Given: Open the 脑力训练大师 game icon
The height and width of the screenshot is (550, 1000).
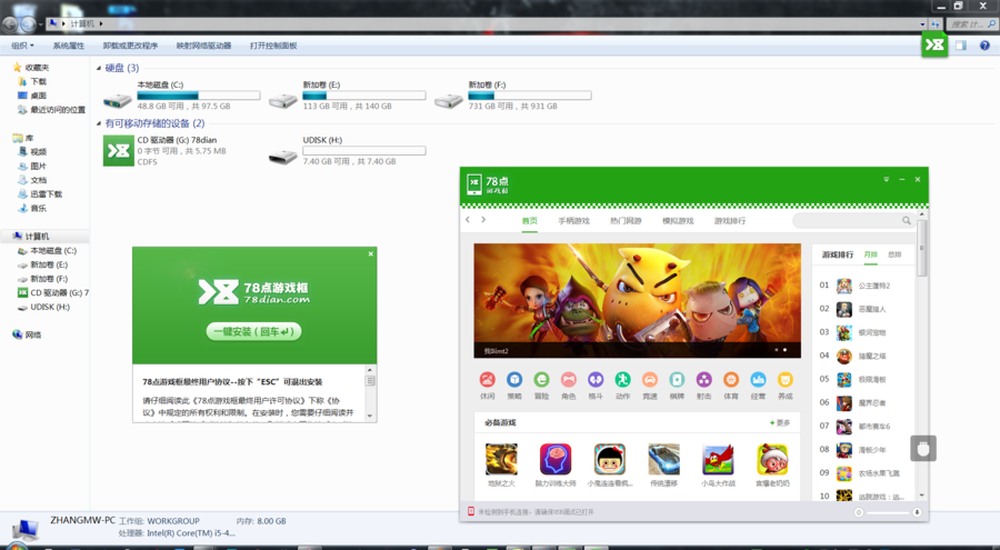Looking at the screenshot, I should pos(555,459).
